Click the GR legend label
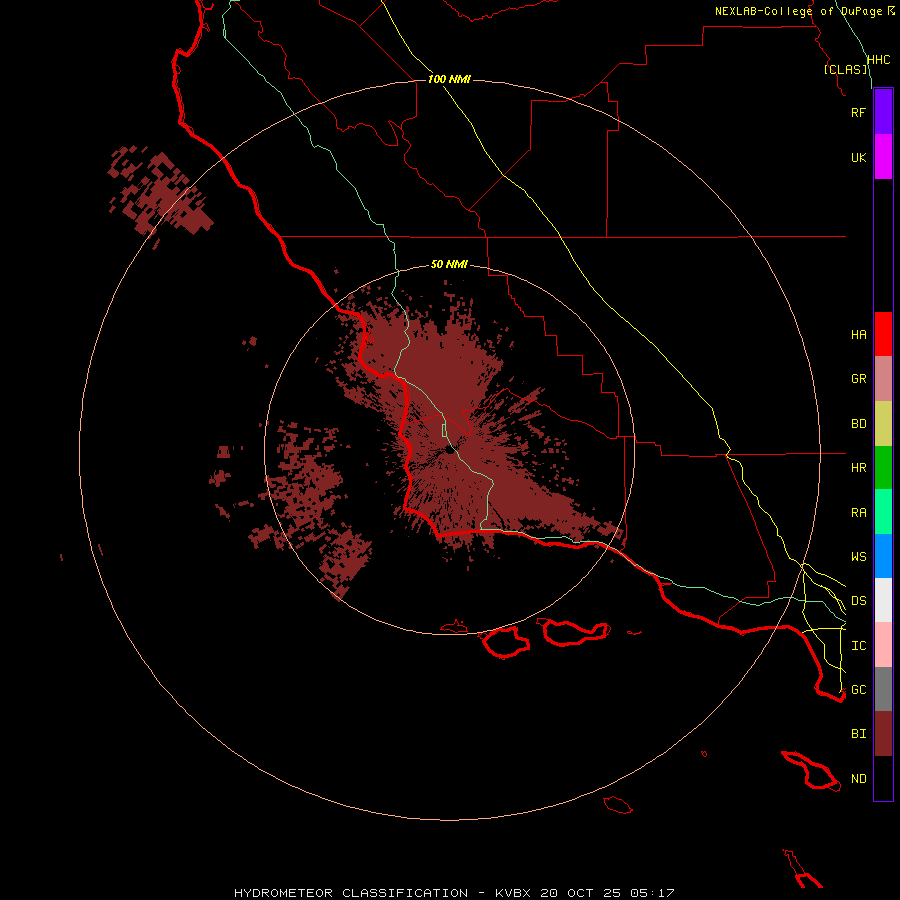The width and height of the screenshot is (900, 900). coord(858,379)
